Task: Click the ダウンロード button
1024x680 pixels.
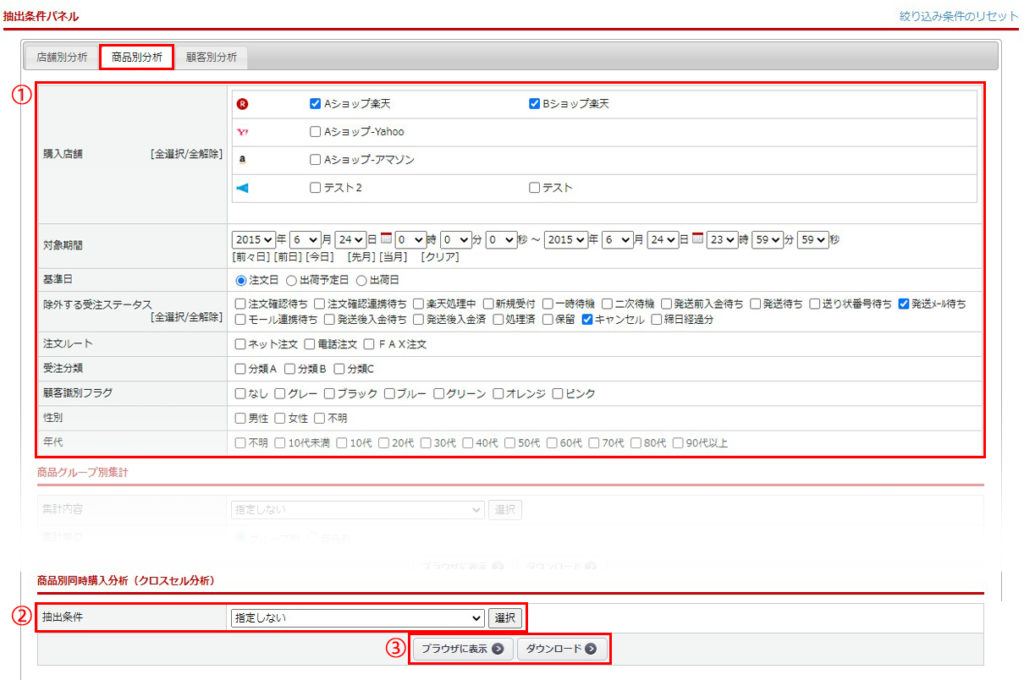Action: tap(561, 649)
